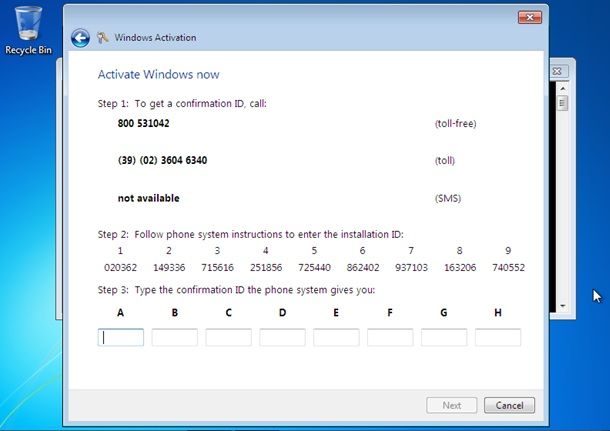Close the Windows Activation dialog
610x431 pixels.
[x=530, y=17]
